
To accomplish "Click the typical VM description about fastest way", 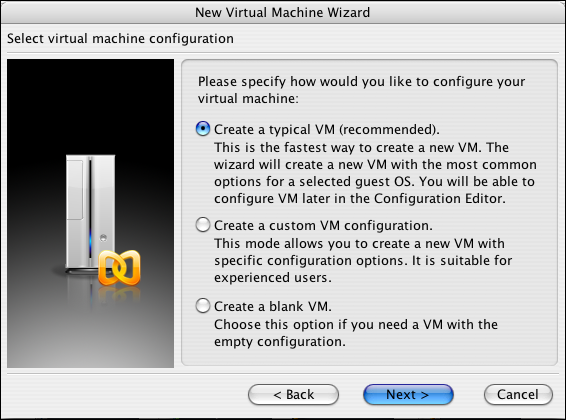I will [x=375, y=173].
